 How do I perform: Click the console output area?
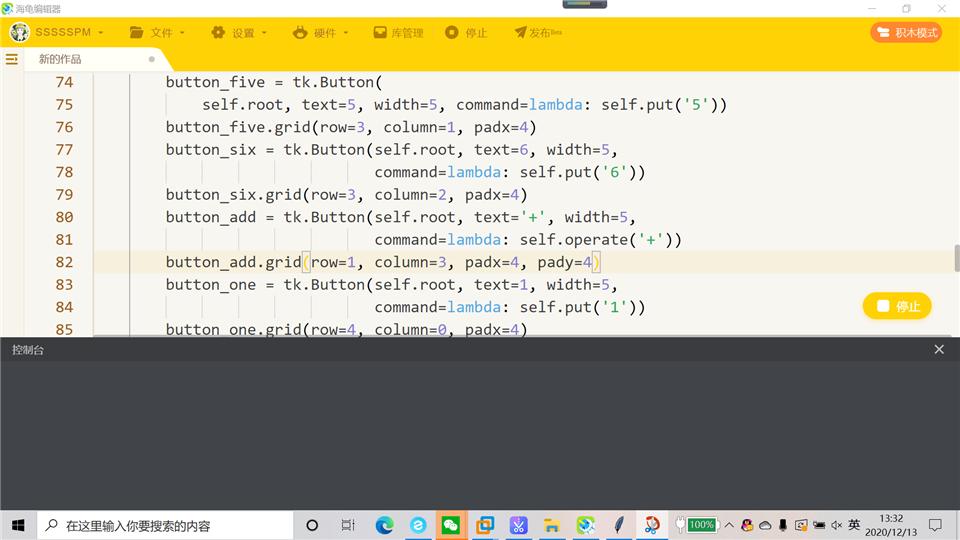point(480,435)
